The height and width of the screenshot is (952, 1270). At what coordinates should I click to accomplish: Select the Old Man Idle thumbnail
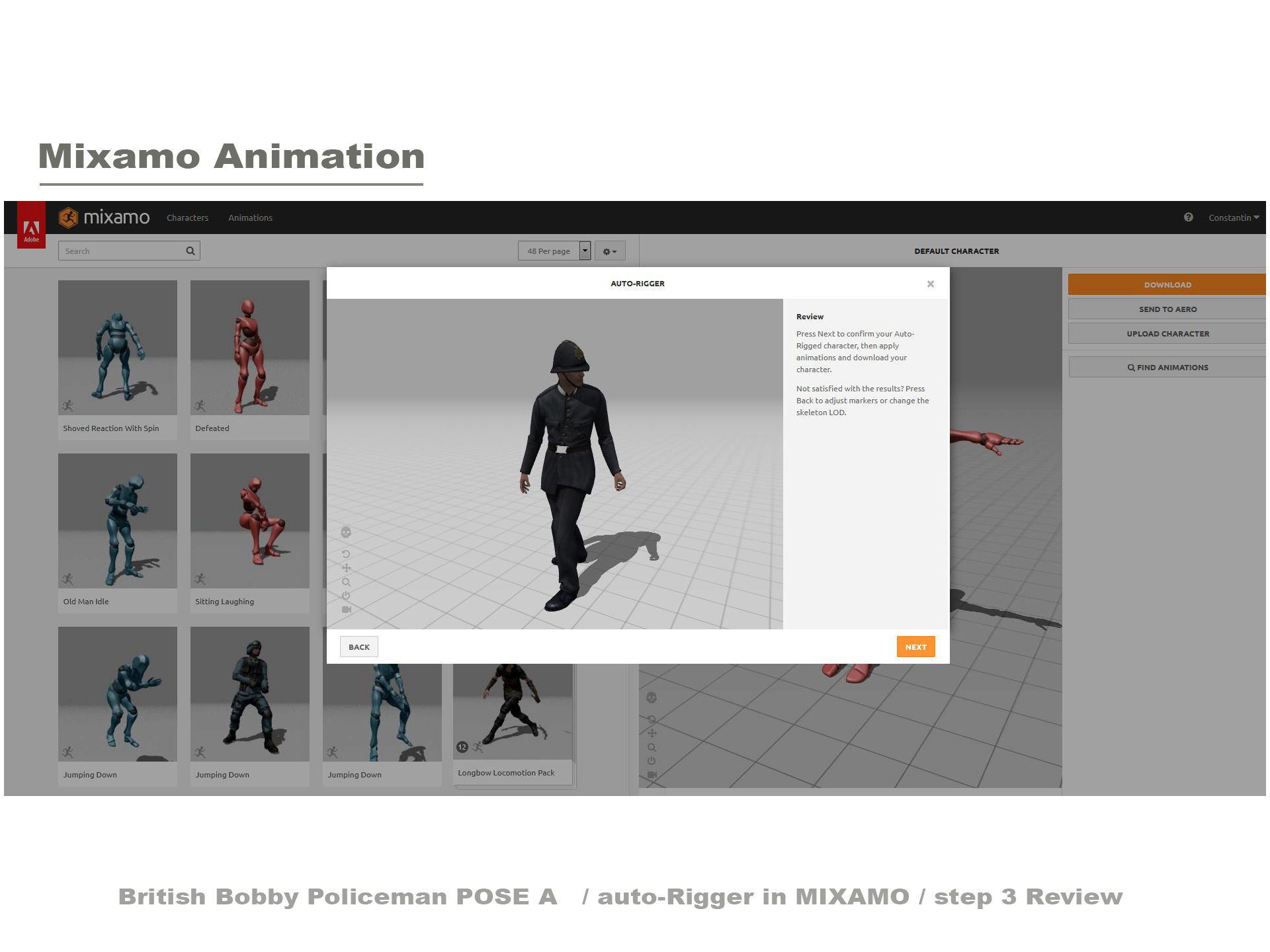click(118, 521)
